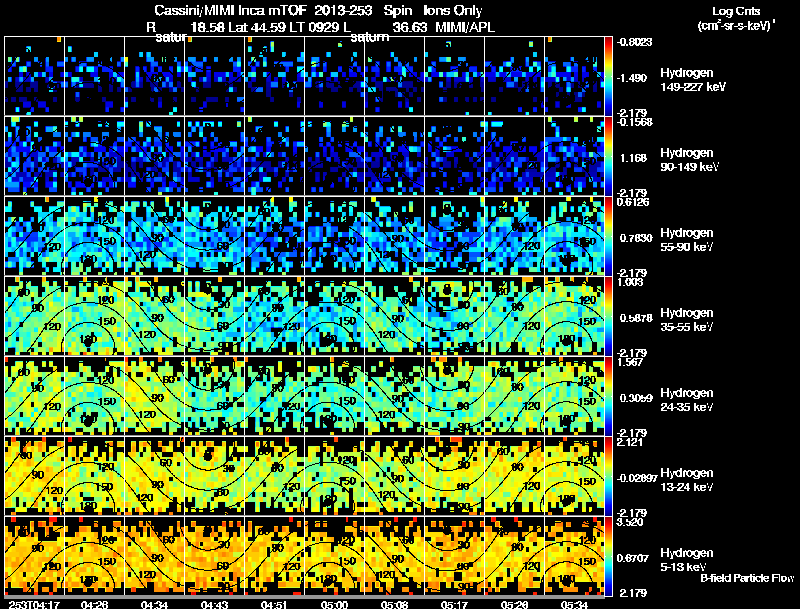Click the '05:26' time axis label
Viewport: 800px width, 609px height.
click(x=514, y=604)
